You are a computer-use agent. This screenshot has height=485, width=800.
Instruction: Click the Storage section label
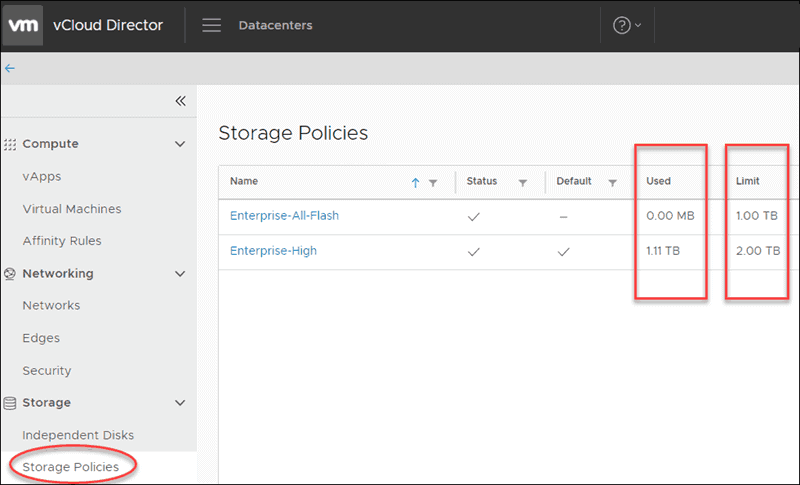(46, 402)
